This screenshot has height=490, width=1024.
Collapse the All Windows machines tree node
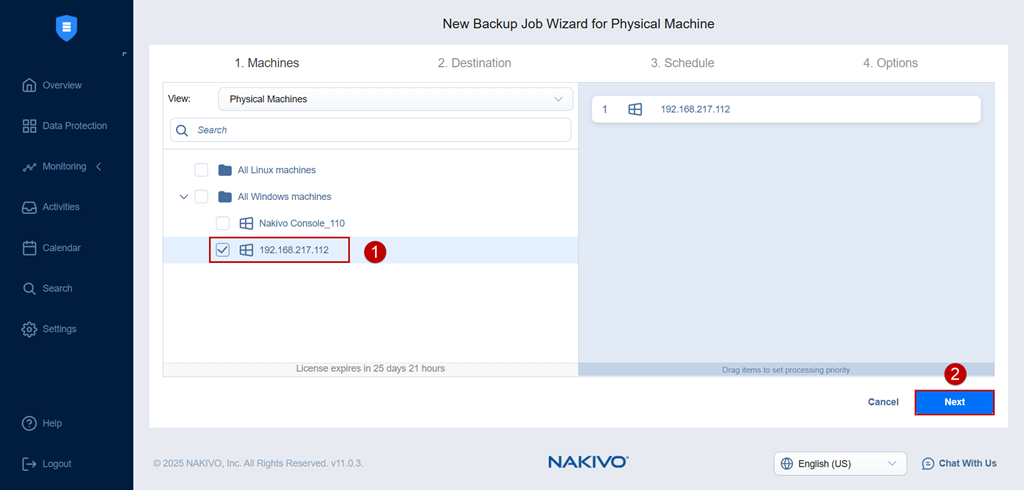coord(184,197)
